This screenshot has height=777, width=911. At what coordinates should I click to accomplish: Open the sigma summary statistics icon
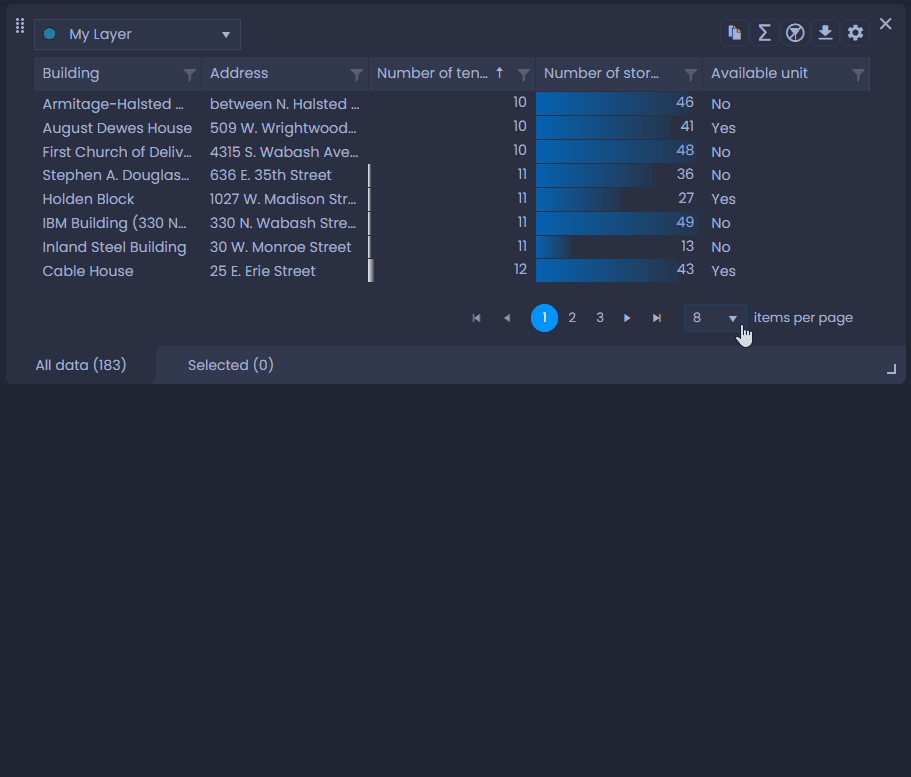coord(765,33)
